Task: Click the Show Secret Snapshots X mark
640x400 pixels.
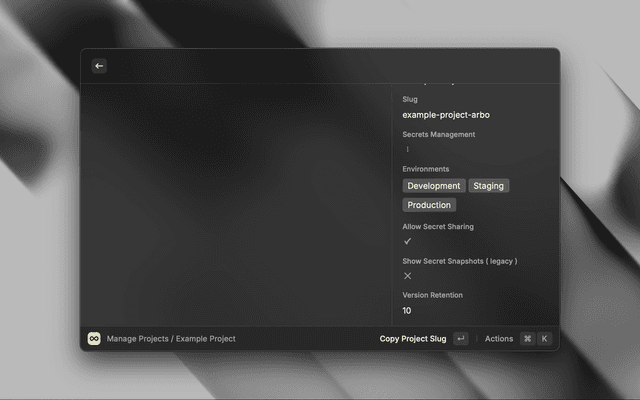Action: point(407,275)
